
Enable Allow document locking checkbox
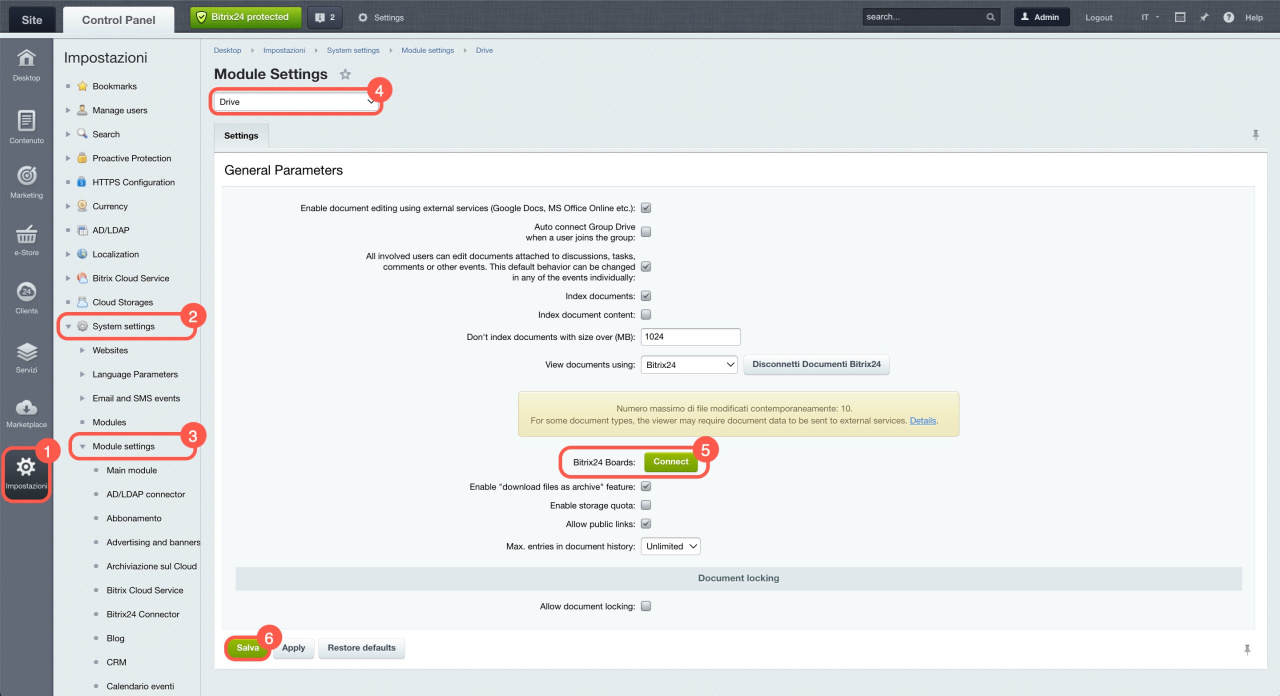pos(646,606)
